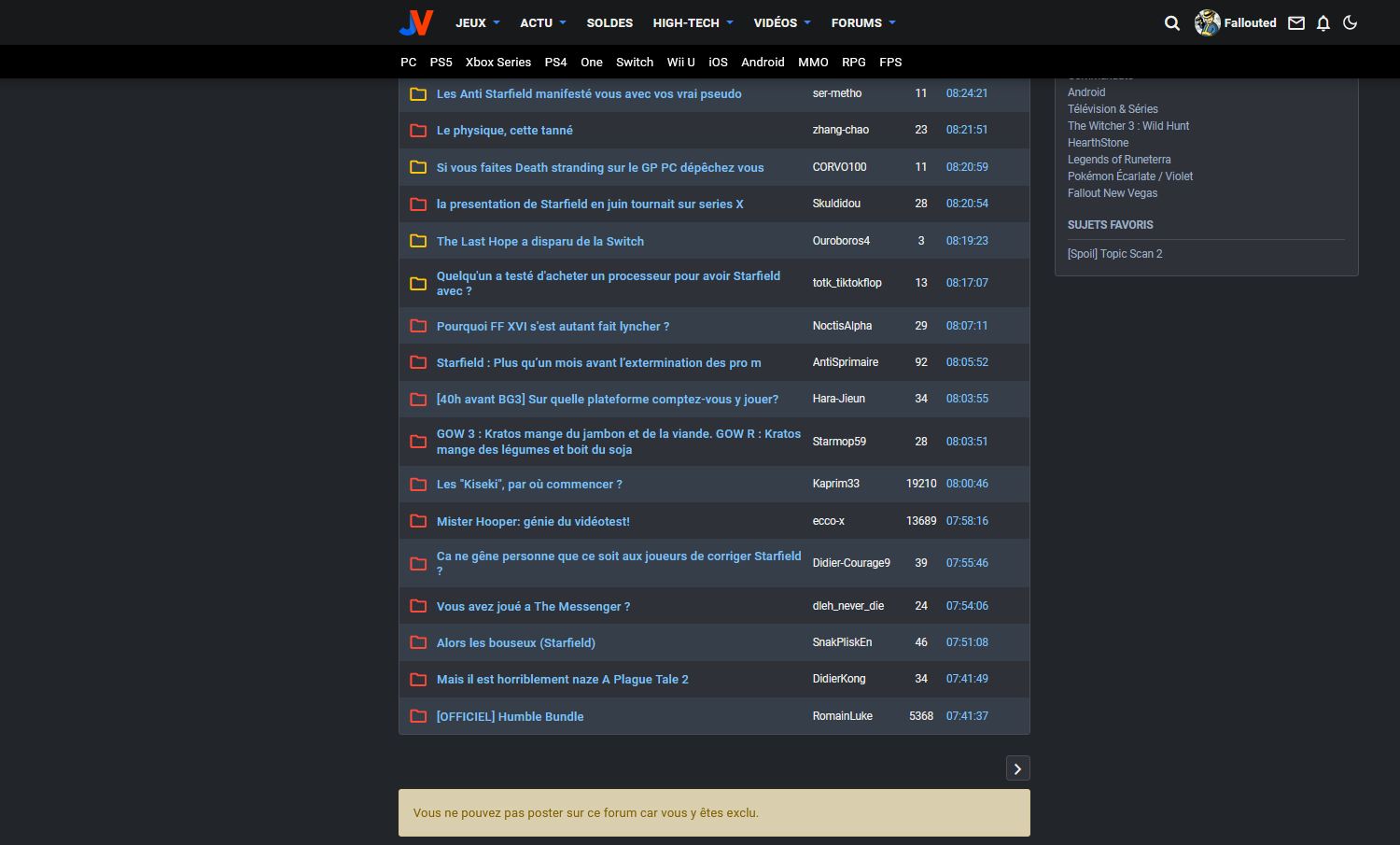Open the private messages envelope icon

point(1296,23)
